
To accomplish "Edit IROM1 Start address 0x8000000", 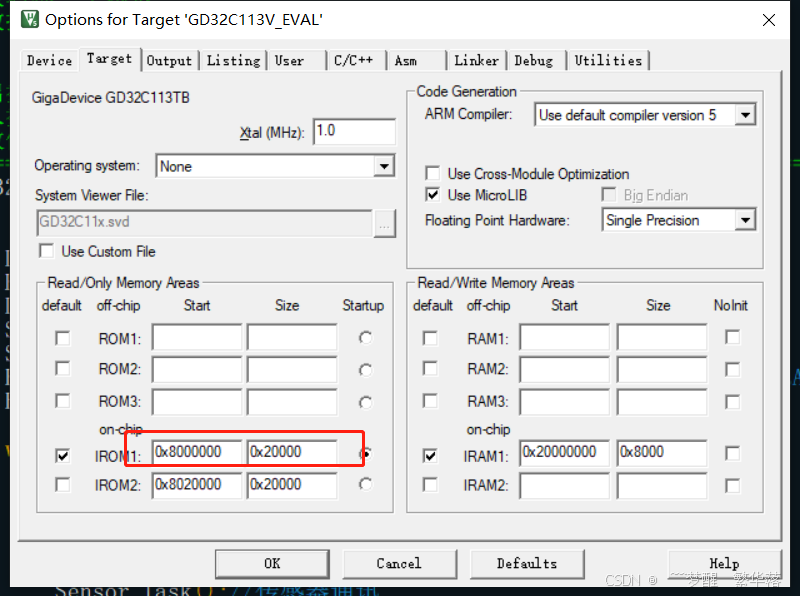I will [197, 453].
